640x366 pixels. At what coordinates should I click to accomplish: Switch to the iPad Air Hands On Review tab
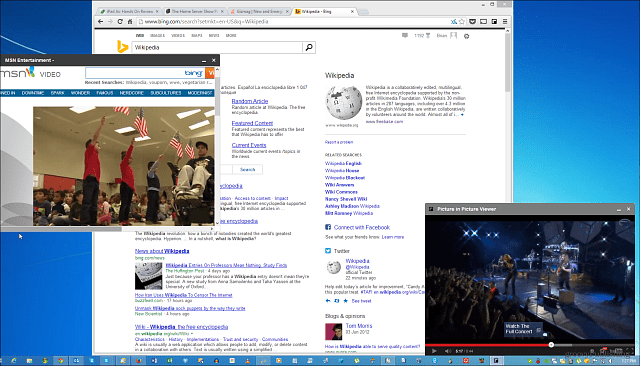point(130,11)
